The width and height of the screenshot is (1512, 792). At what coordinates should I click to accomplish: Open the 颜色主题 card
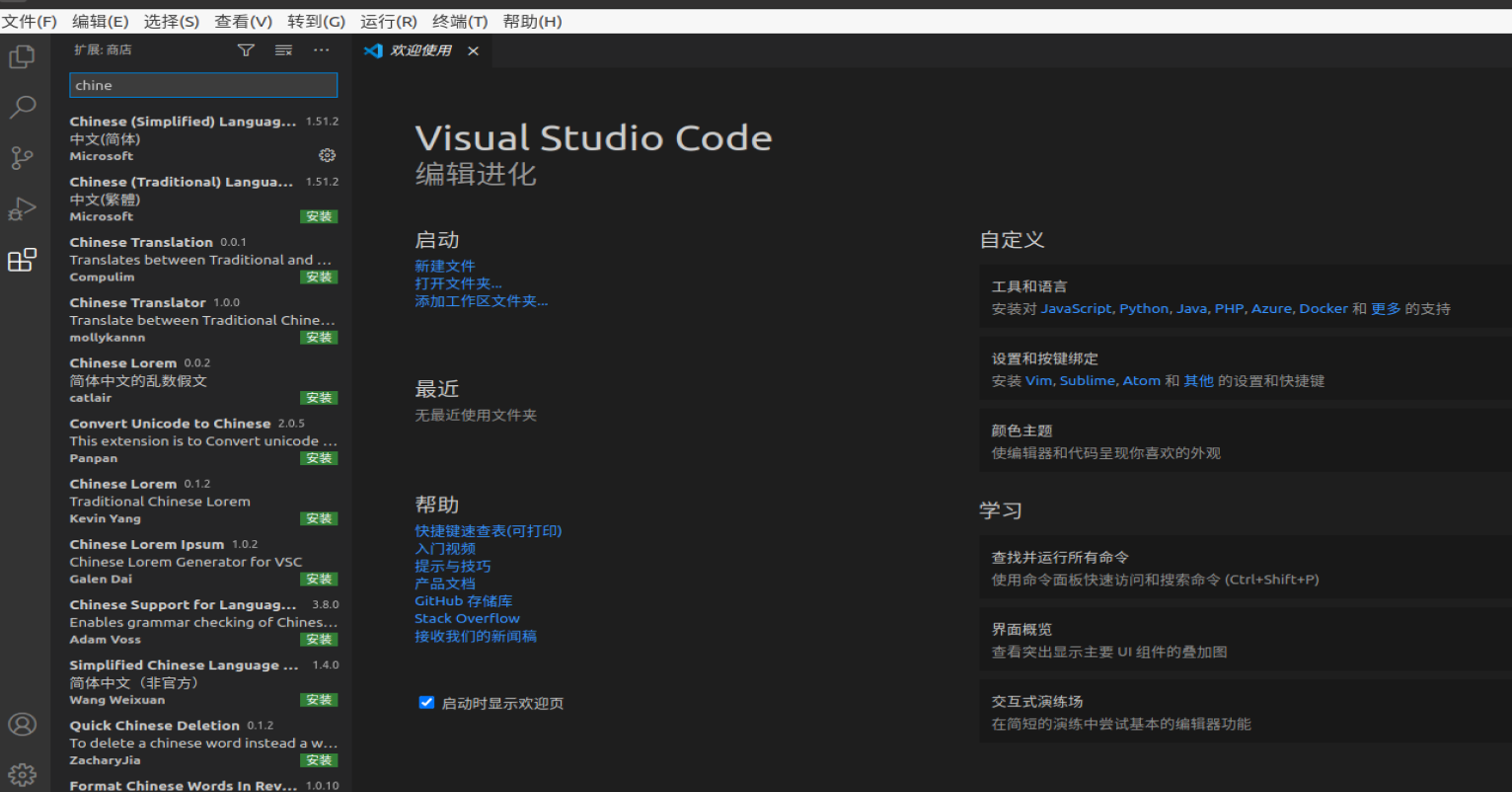point(1246,441)
